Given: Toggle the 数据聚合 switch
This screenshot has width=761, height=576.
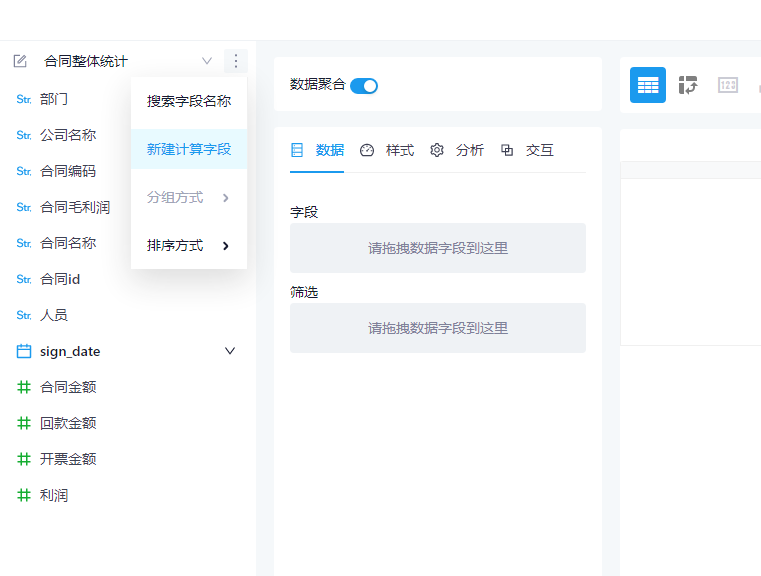Looking at the screenshot, I should coord(364,85).
